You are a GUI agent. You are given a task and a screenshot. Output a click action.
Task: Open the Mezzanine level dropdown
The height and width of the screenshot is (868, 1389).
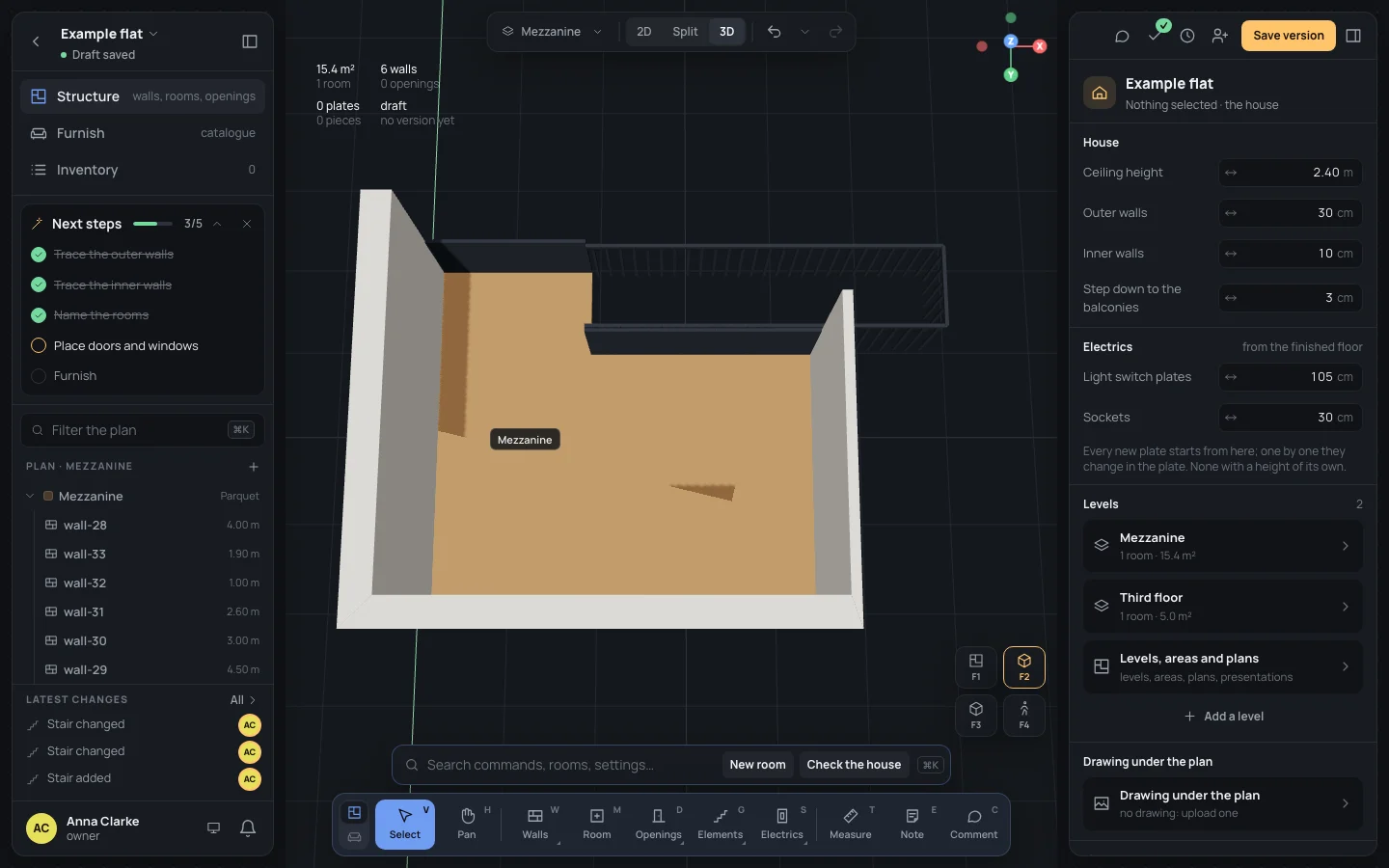pyautogui.click(x=553, y=32)
